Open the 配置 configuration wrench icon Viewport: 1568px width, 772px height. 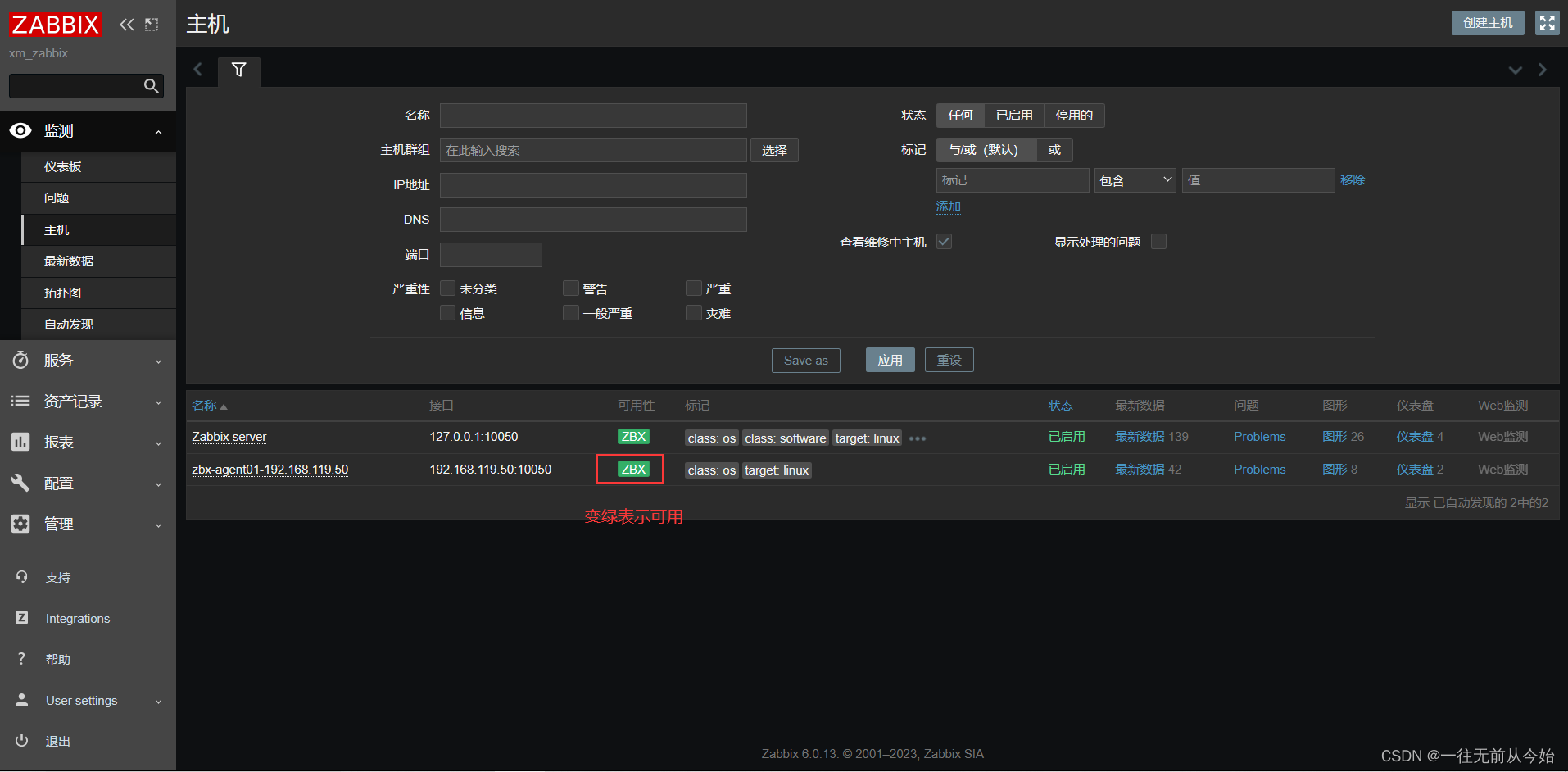(20, 483)
